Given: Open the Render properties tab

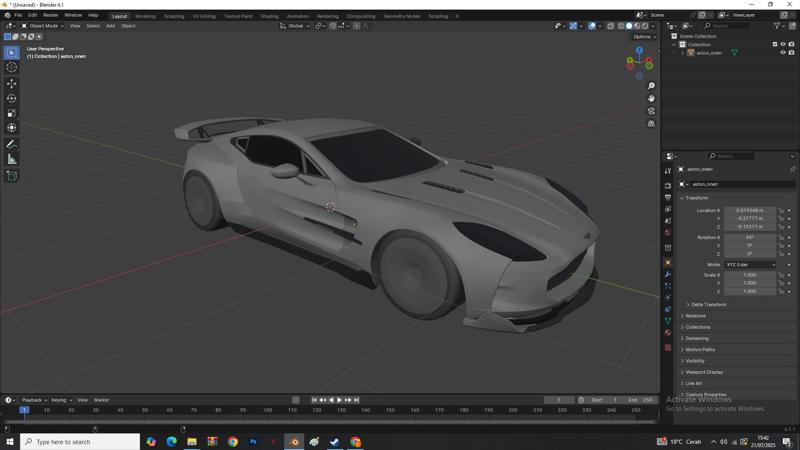Looking at the screenshot, I should click(668, 186).
